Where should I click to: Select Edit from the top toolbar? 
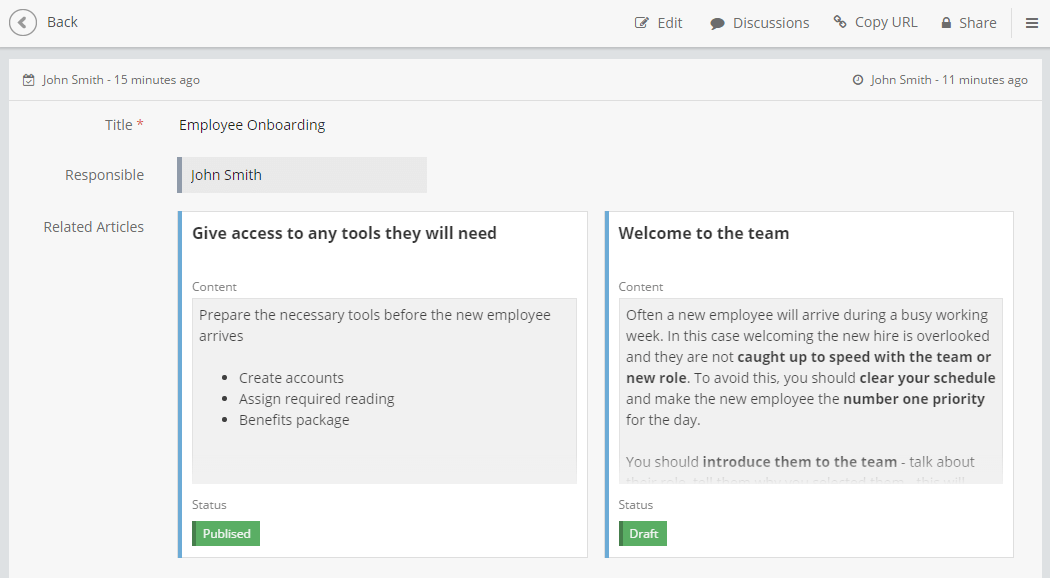click(668, 21)
